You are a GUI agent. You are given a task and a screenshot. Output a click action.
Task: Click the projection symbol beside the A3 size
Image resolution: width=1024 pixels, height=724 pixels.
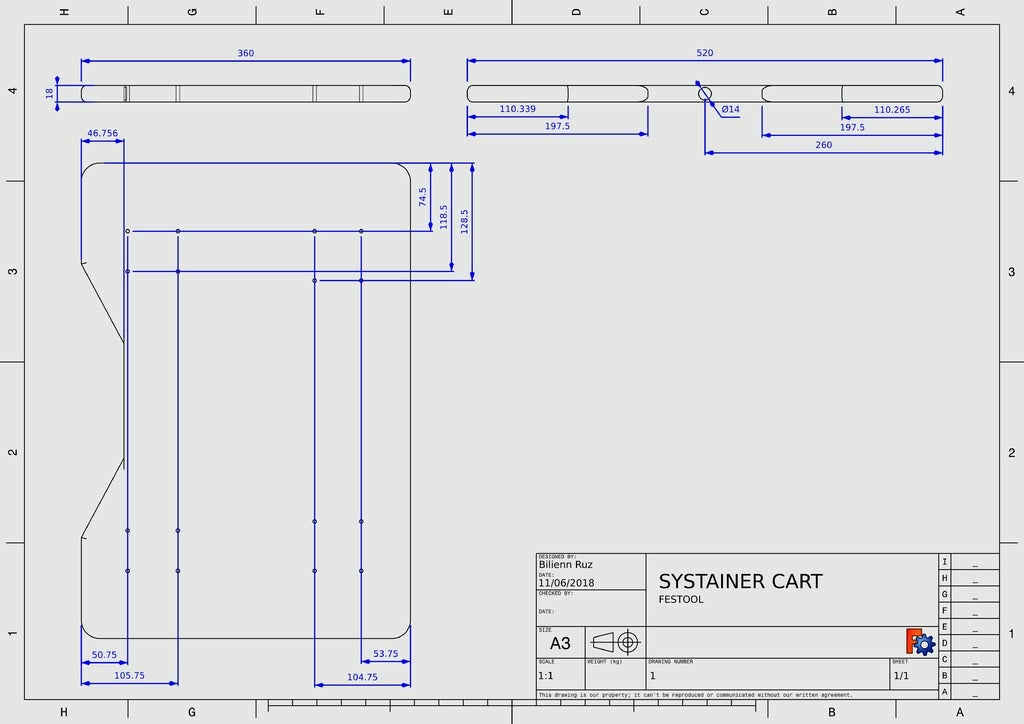615,642
